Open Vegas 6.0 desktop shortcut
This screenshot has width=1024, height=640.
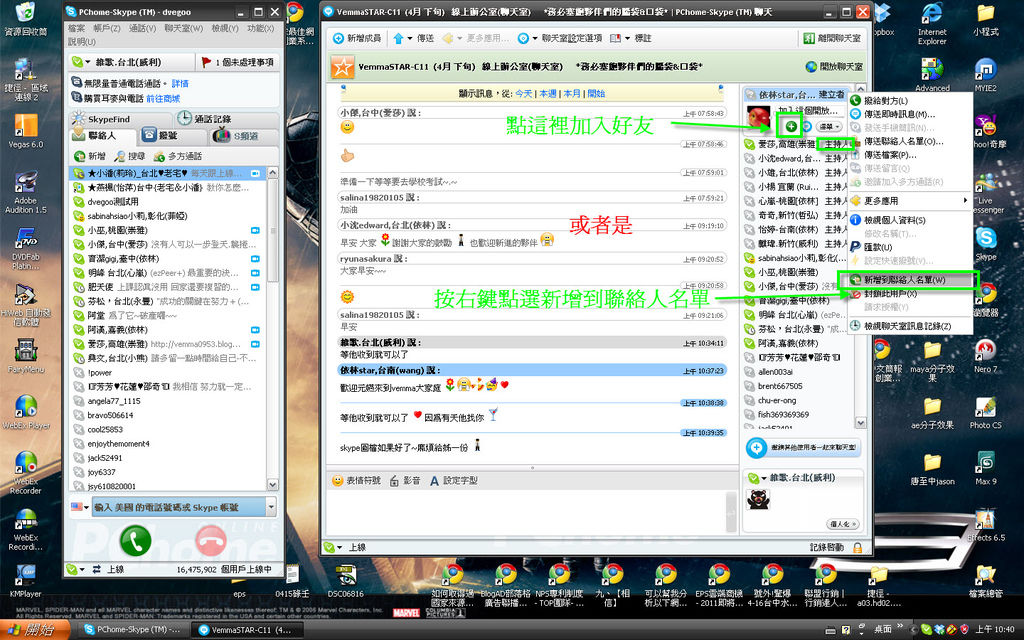25,131
